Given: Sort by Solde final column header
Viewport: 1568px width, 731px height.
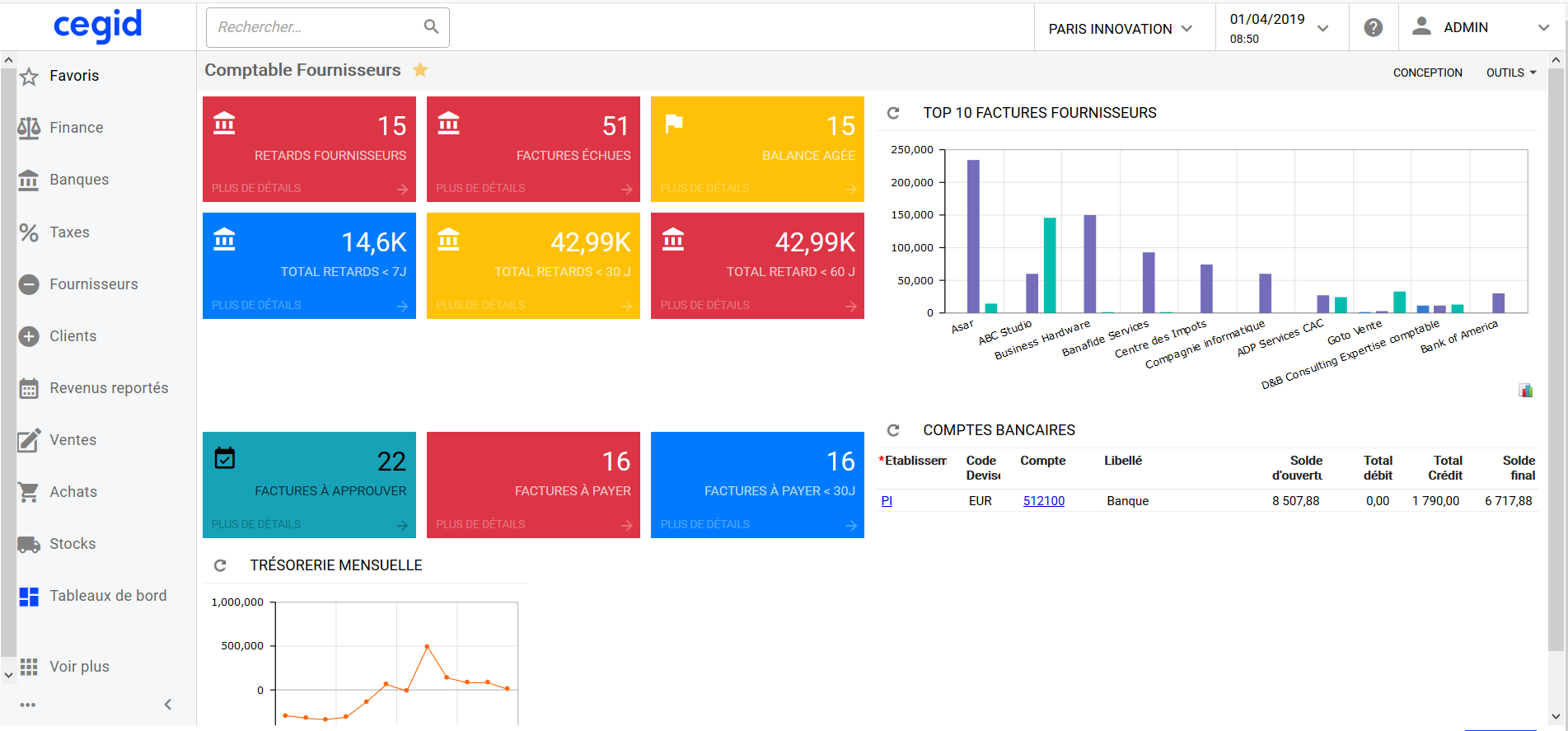Looking at the screenshot, I should click(x=1518, y=468).
